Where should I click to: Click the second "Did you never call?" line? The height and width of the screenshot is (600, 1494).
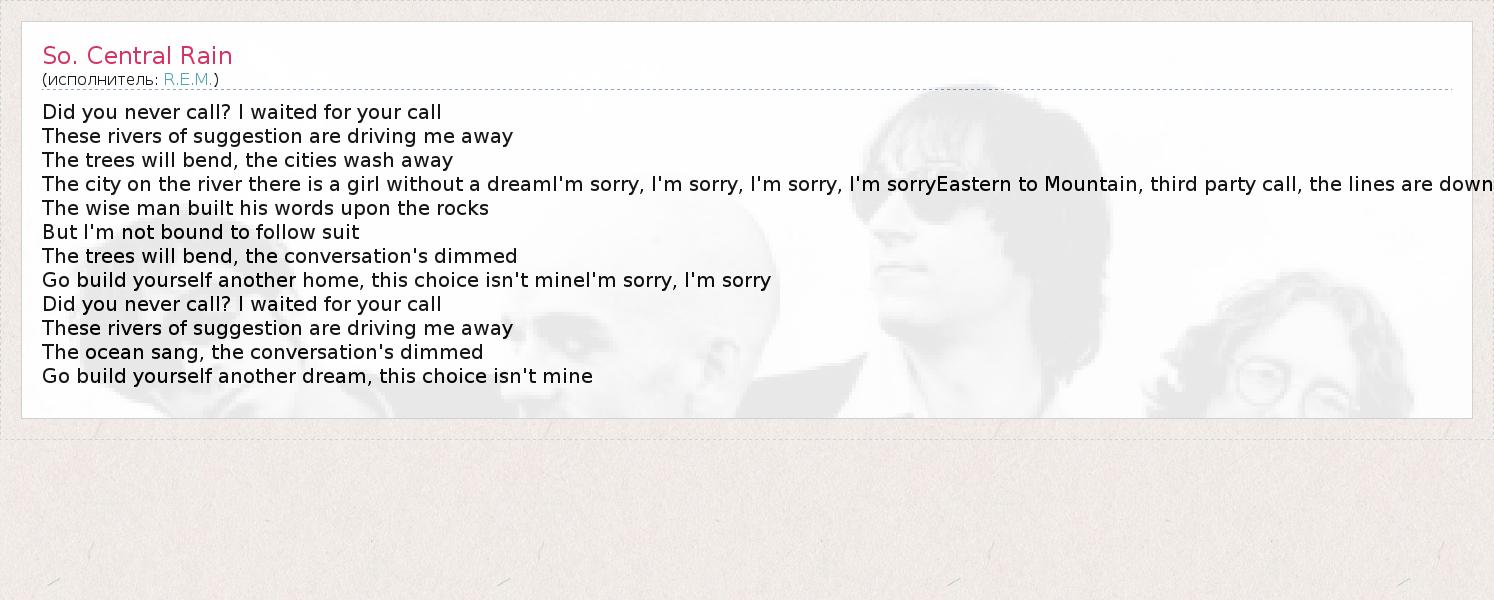[241, 304]
